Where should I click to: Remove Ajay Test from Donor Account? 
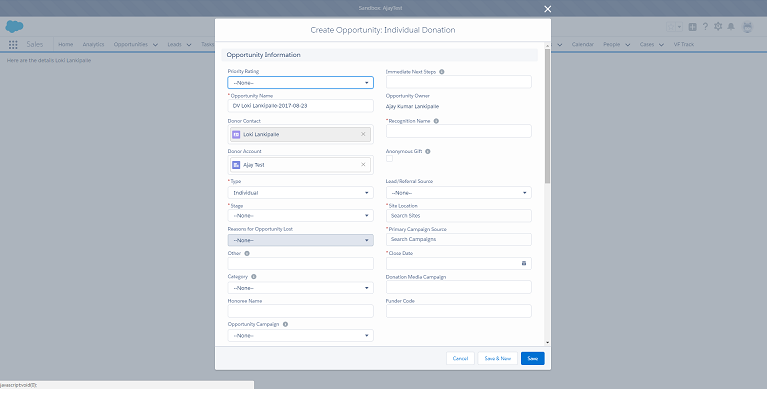pos(363,165)
